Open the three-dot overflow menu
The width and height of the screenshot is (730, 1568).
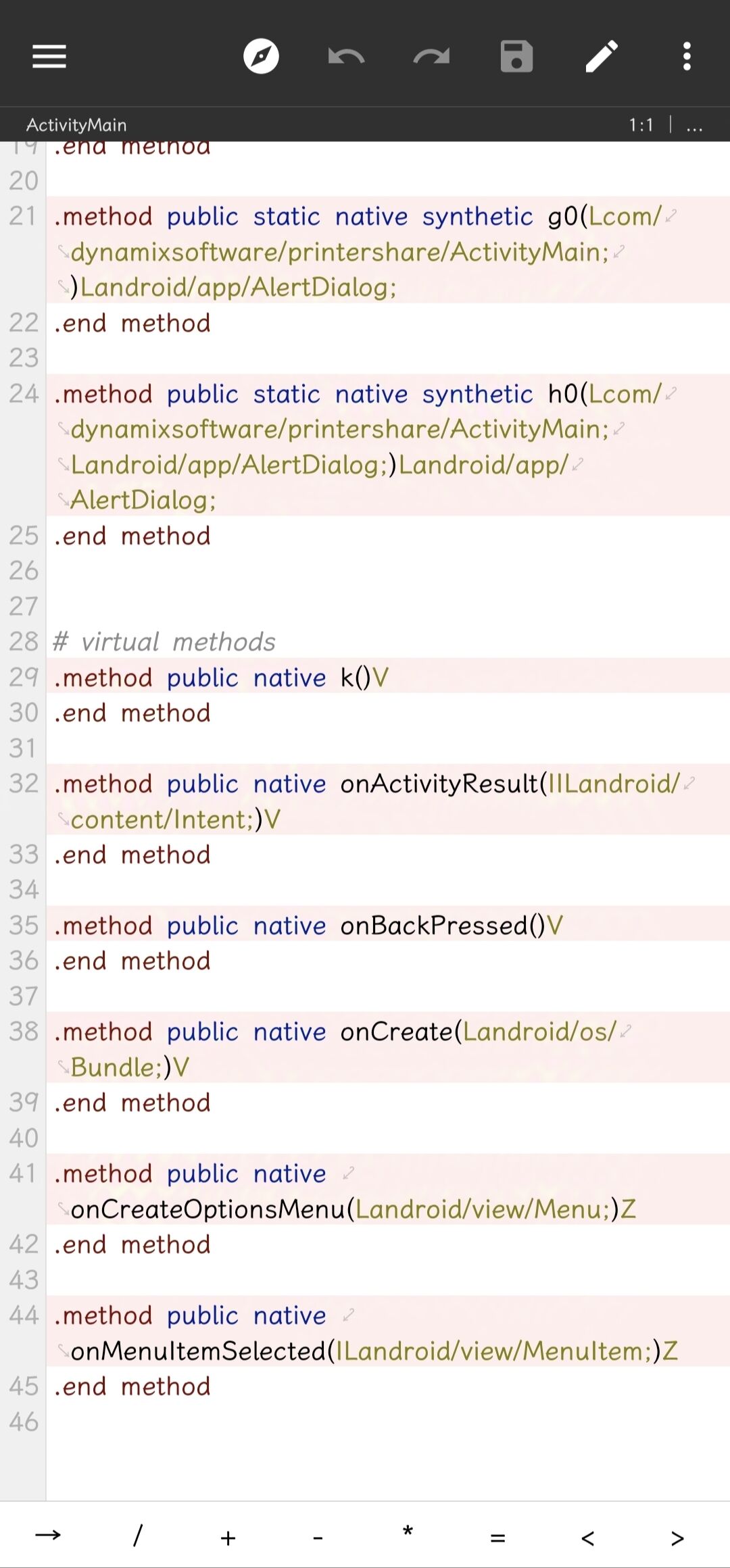(x=687, y=56)
